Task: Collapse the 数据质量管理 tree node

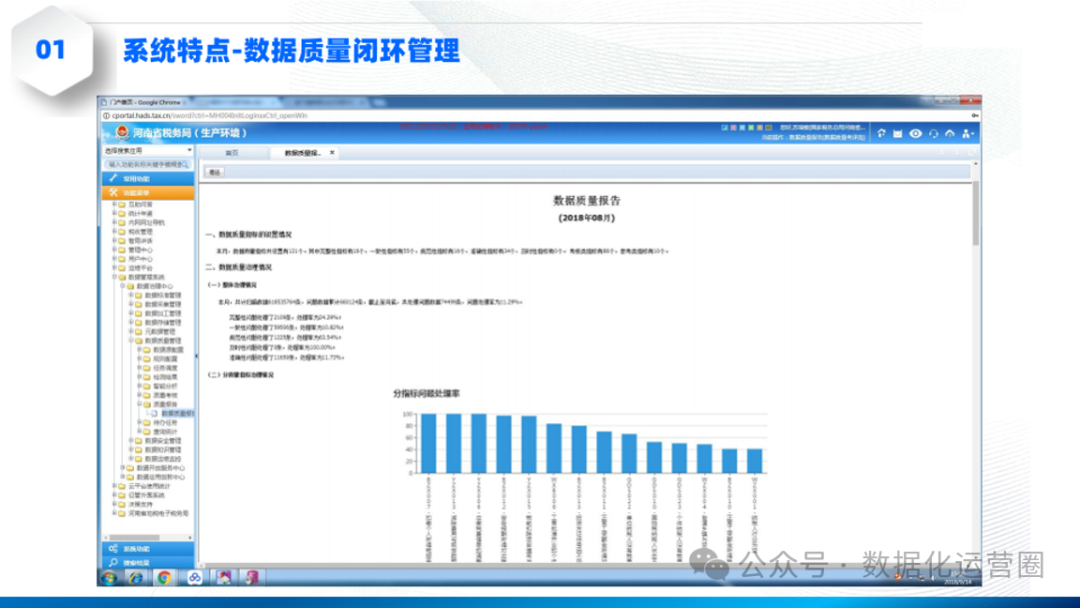Action: (x=131, y=340)
